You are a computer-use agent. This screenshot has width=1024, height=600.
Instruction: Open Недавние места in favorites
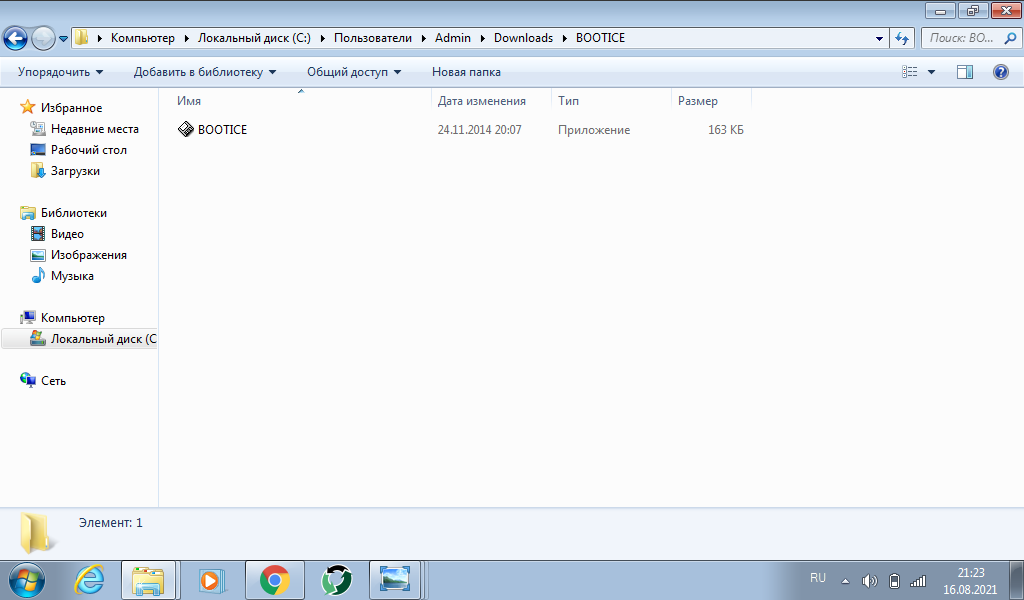(x=95, y=129)
